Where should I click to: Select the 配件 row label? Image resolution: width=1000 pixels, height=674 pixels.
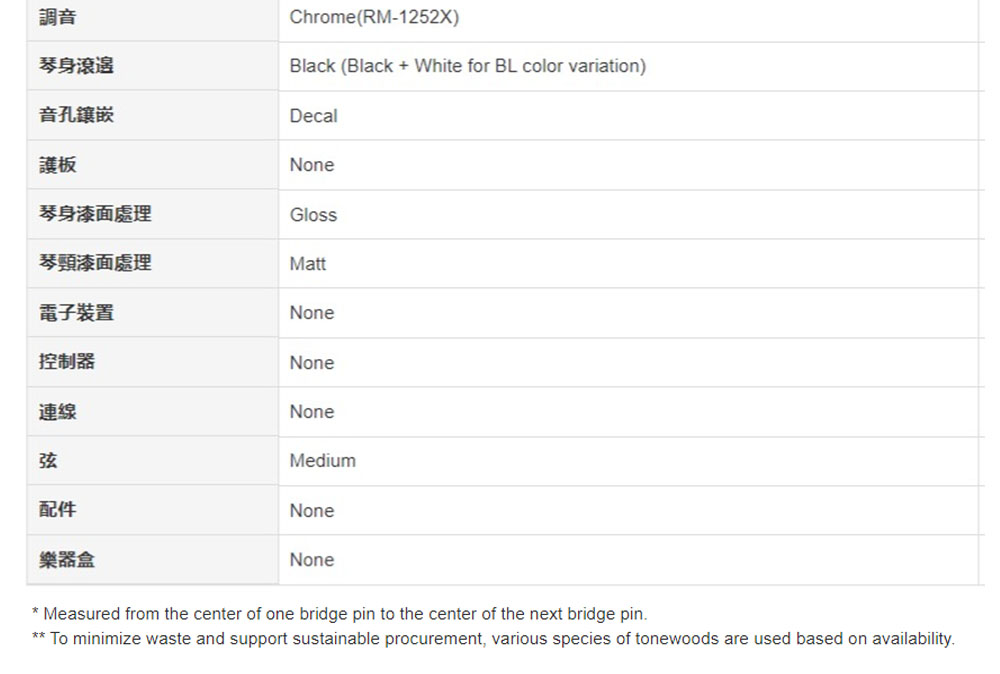coord(57,509)
